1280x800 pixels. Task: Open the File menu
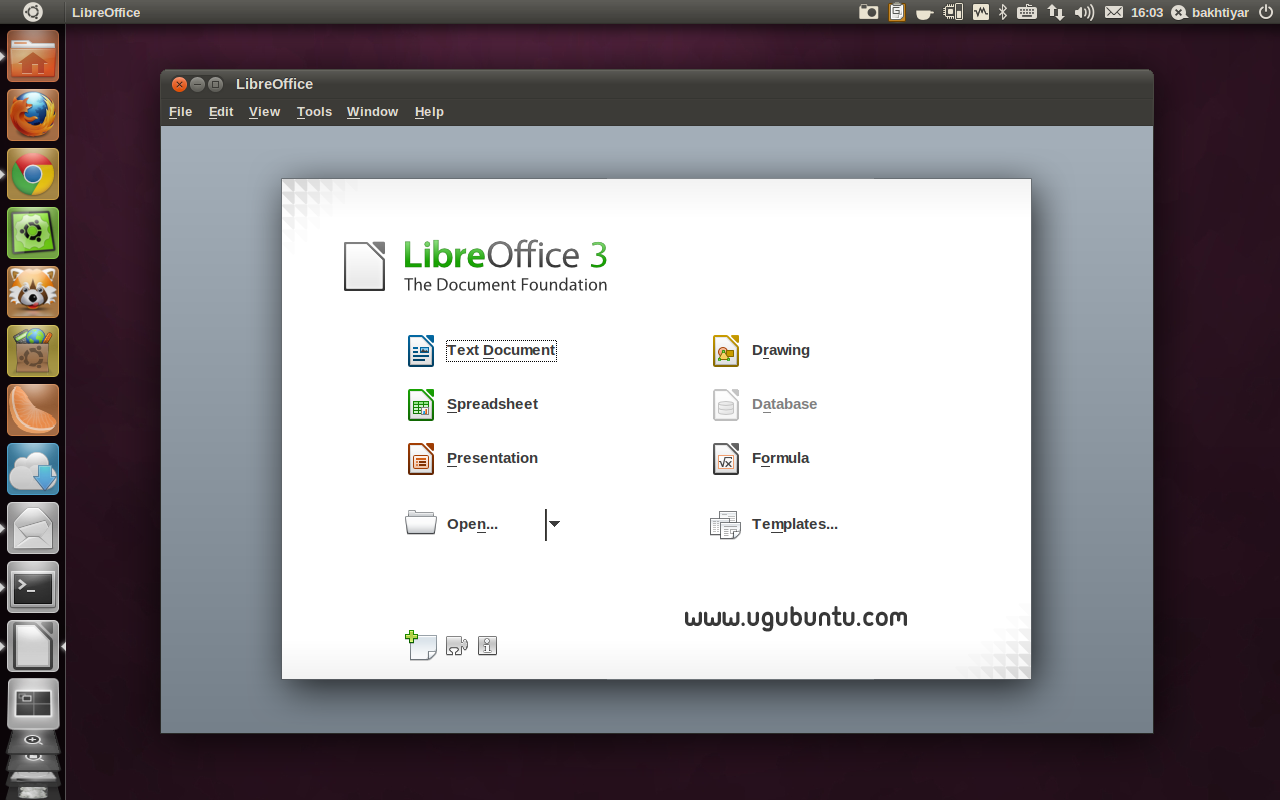click(x=180, y=112)
